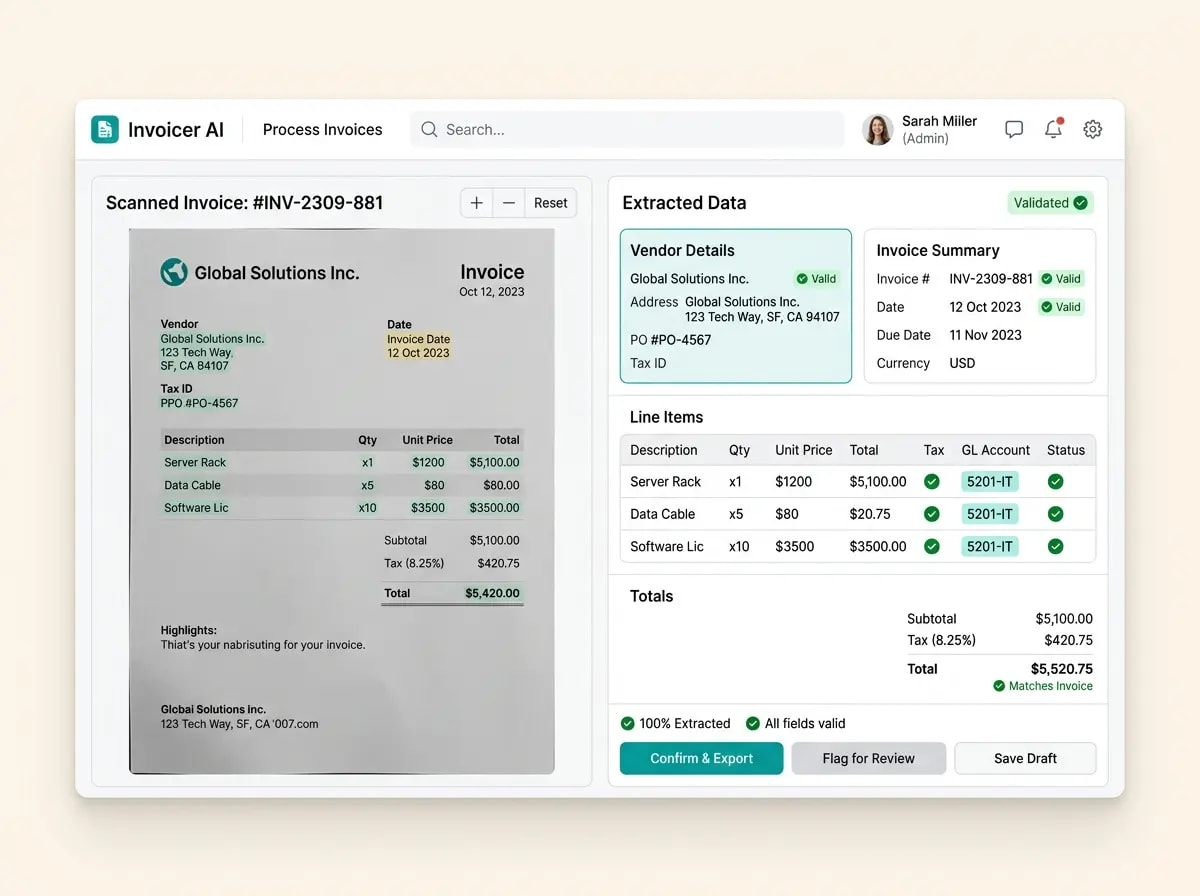Click the Scanned Invoice #INV-2309-881 title
Viewport: 1200px width, 896px height.
(x=245, y=203)
